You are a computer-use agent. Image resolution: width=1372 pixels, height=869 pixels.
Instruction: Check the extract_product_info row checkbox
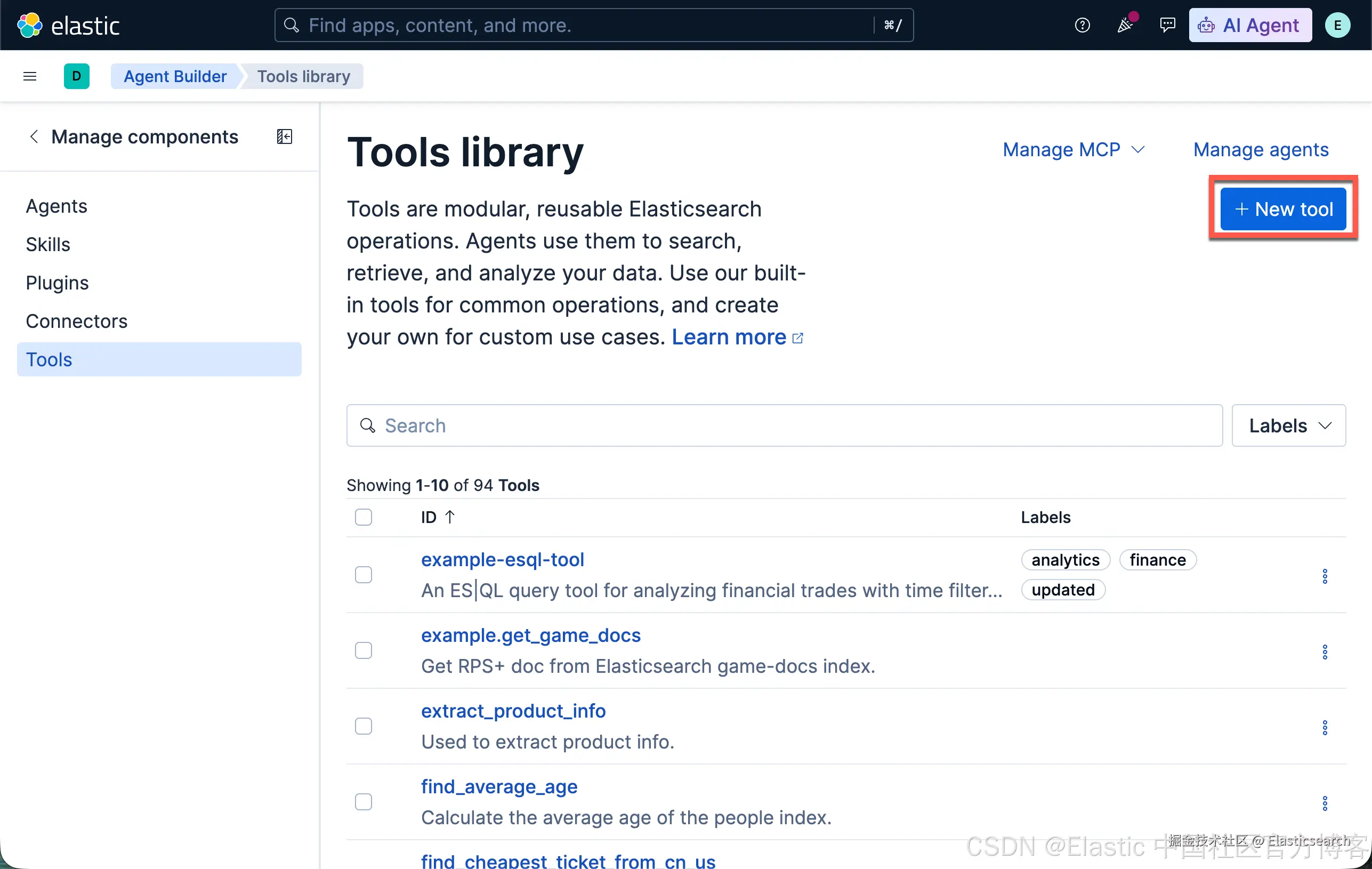[x=364, y=726]
